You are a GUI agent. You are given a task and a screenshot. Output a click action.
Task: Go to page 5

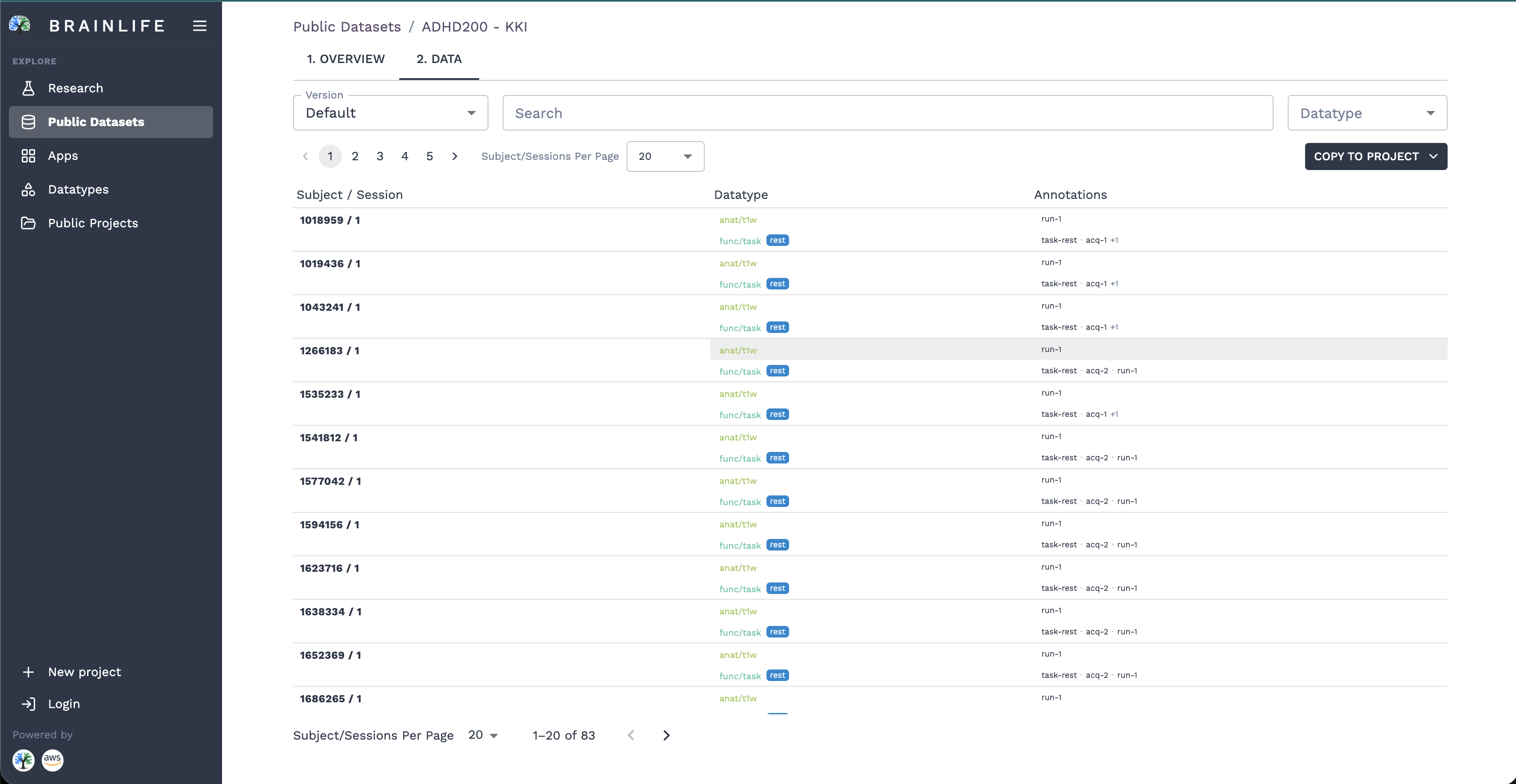(x=429, y=156)
